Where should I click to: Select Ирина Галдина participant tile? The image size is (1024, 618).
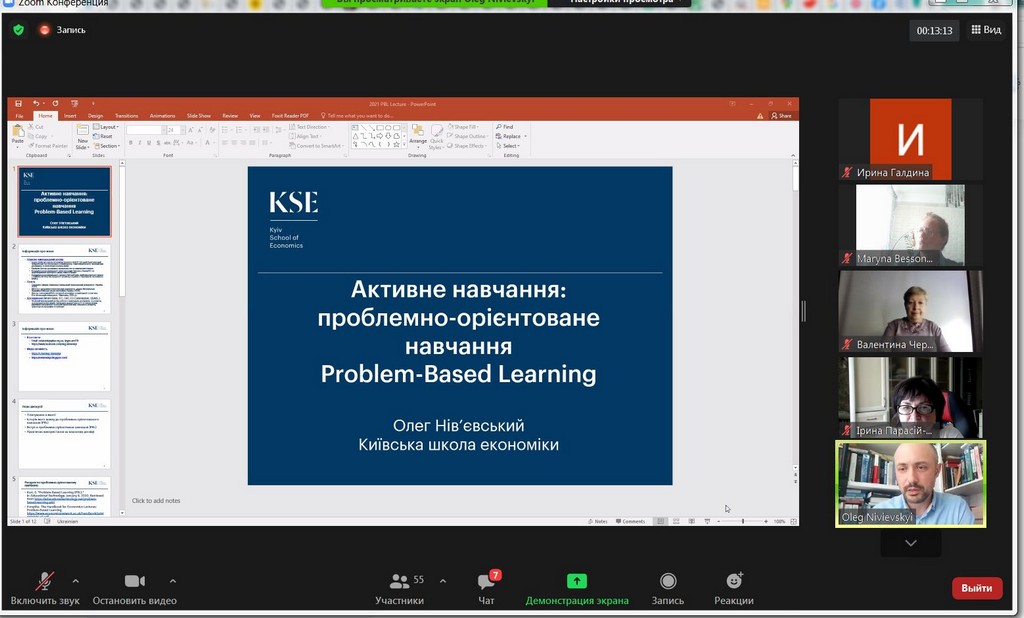910,139
